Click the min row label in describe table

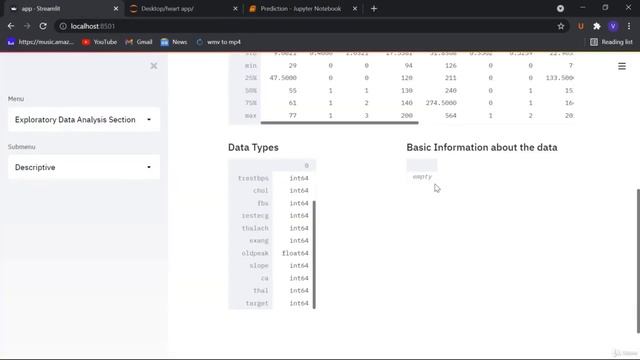tap(251, 65)
